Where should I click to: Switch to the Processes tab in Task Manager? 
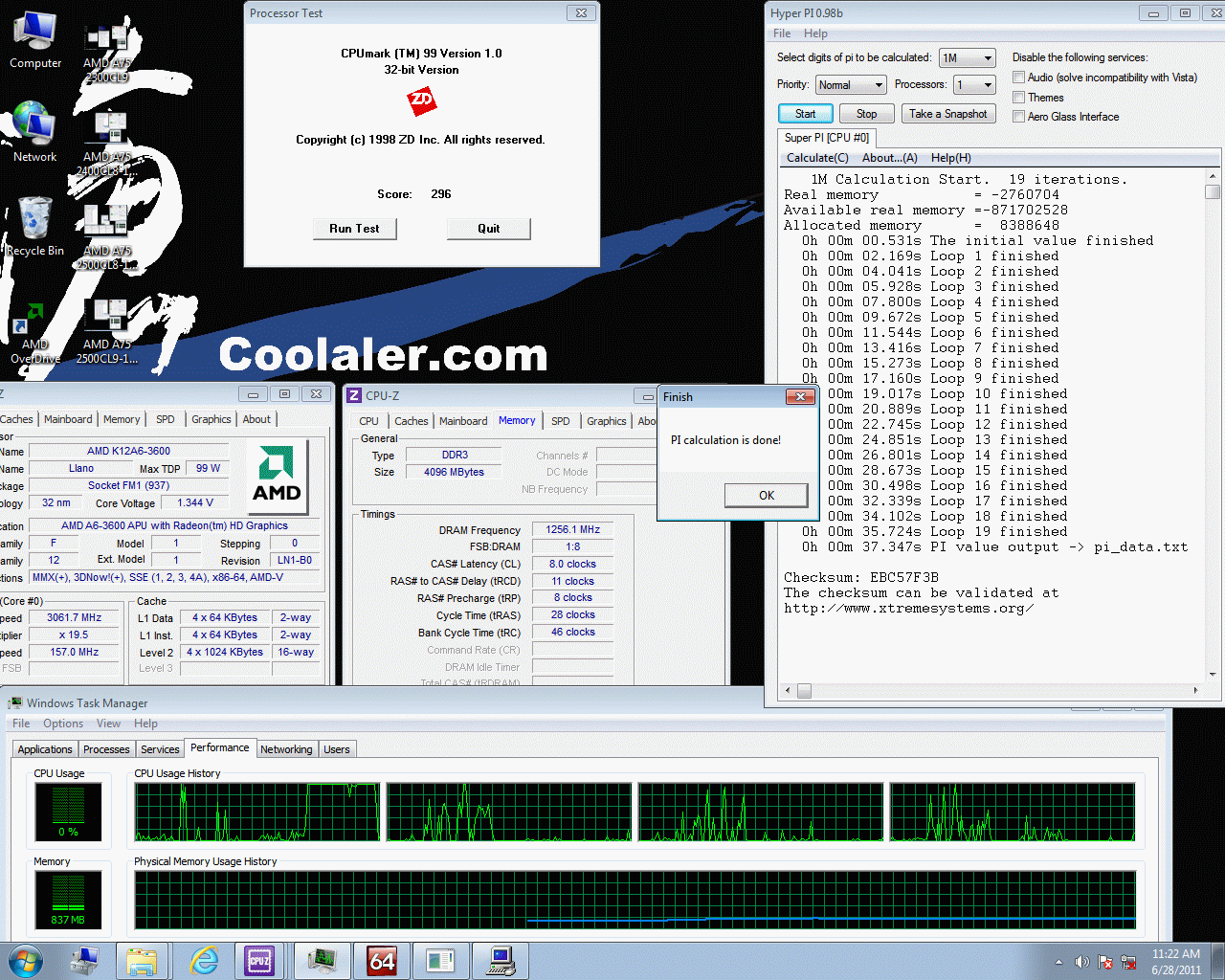[x=106, y=749]
